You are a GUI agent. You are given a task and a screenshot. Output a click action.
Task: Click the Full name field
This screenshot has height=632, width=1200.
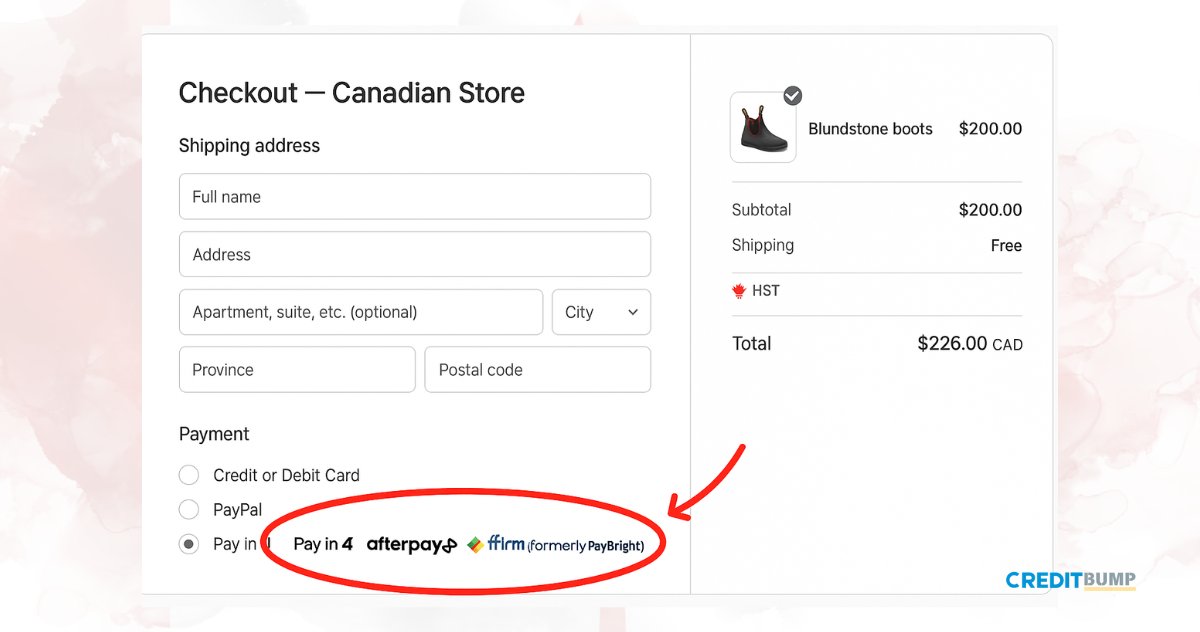coord(414,197)
